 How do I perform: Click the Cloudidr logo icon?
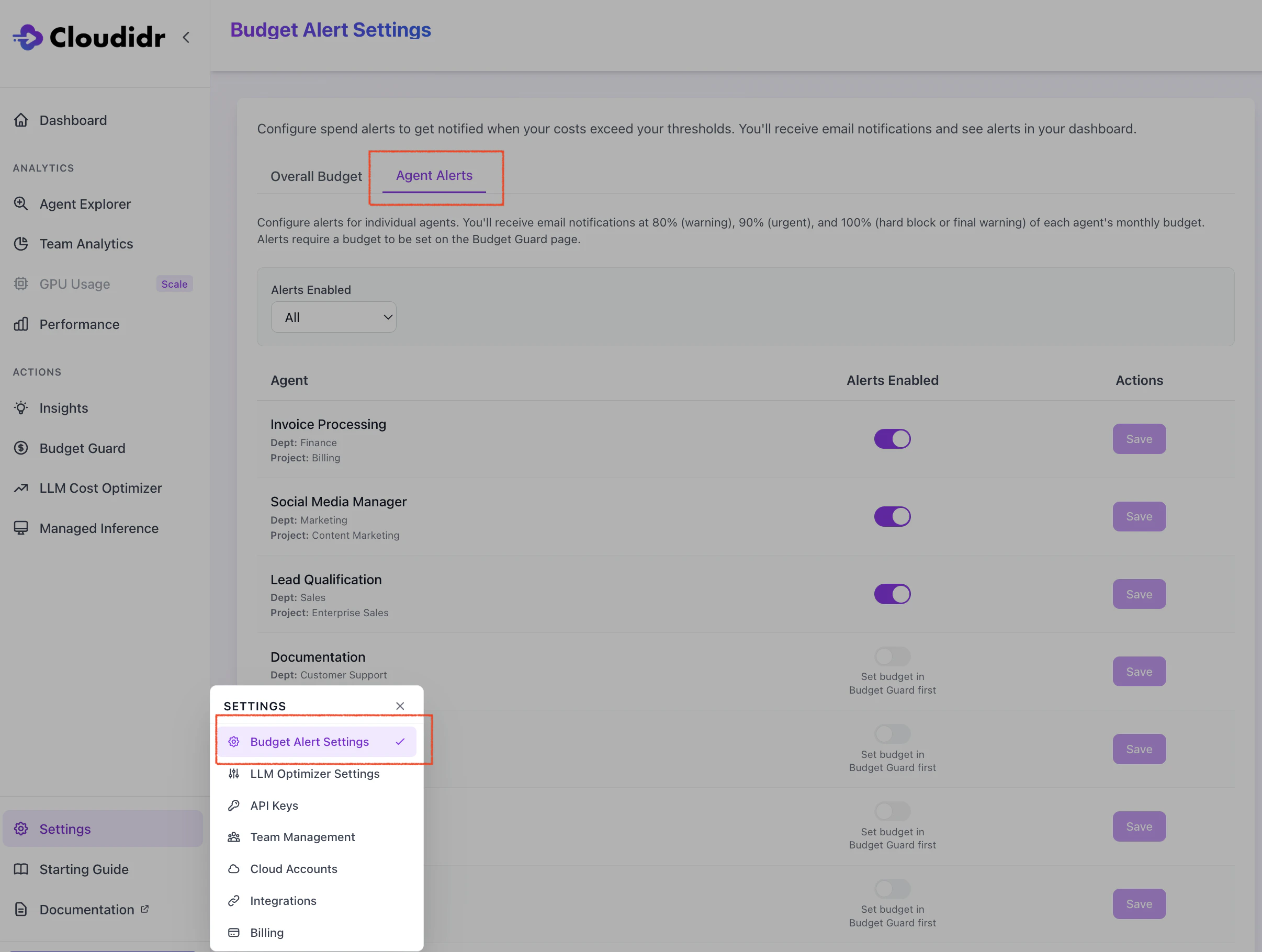point(27,37)
